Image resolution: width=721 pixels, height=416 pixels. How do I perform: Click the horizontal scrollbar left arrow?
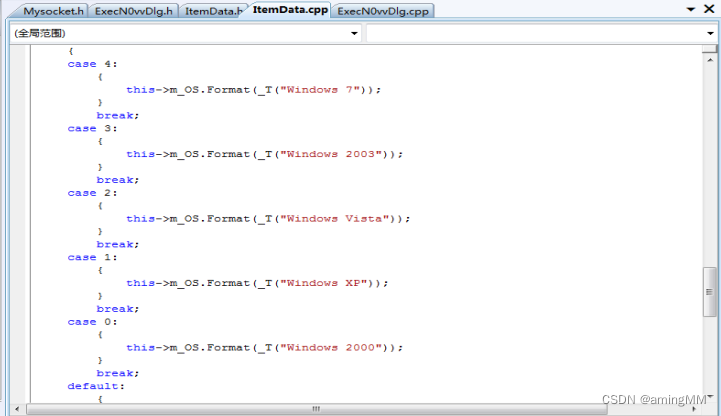(x=17, y=409)
